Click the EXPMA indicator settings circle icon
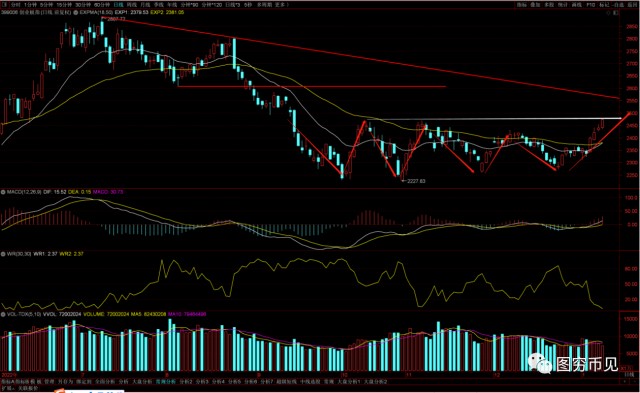 coord(76,13)
